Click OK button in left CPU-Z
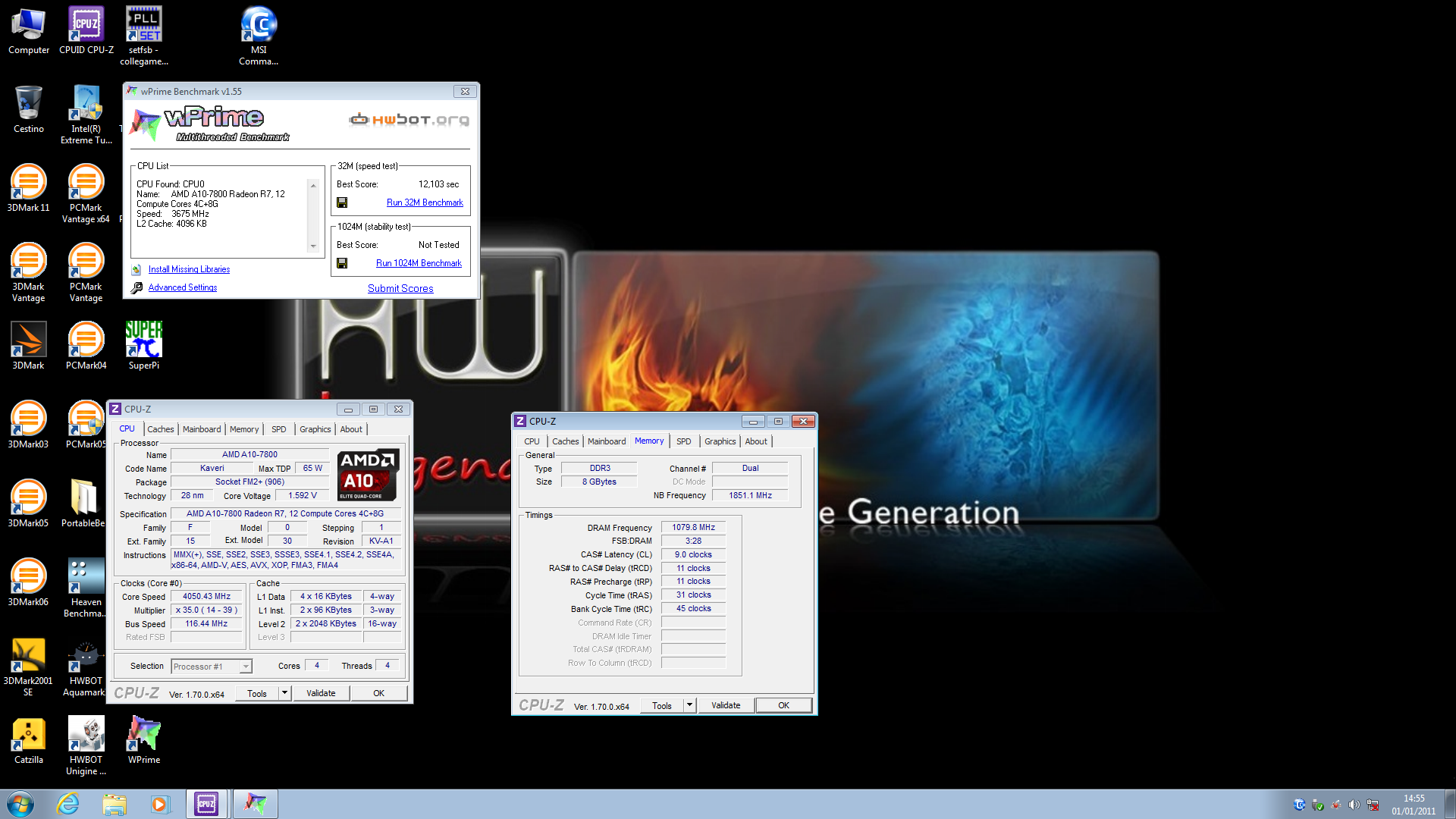Viewport: 1456px width, 819px height. [378, 693]
